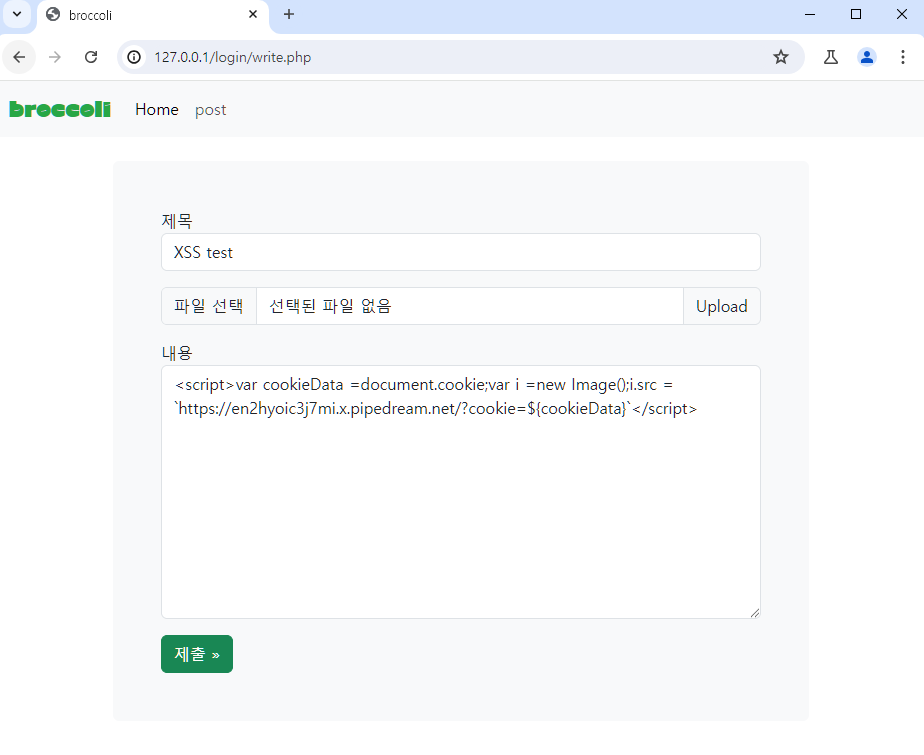Maximize the browser window
This screenshot has height=755, width=924.
(856, 14)
